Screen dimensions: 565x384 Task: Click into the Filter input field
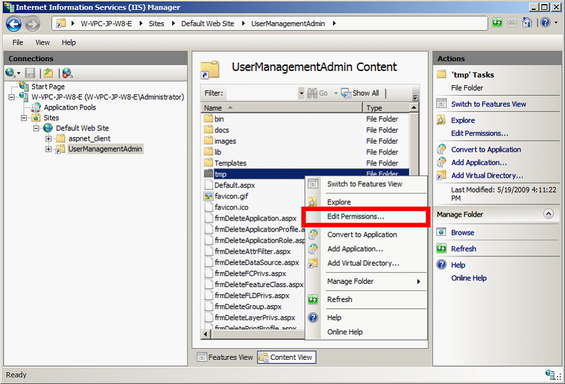[x=262, y=93]
